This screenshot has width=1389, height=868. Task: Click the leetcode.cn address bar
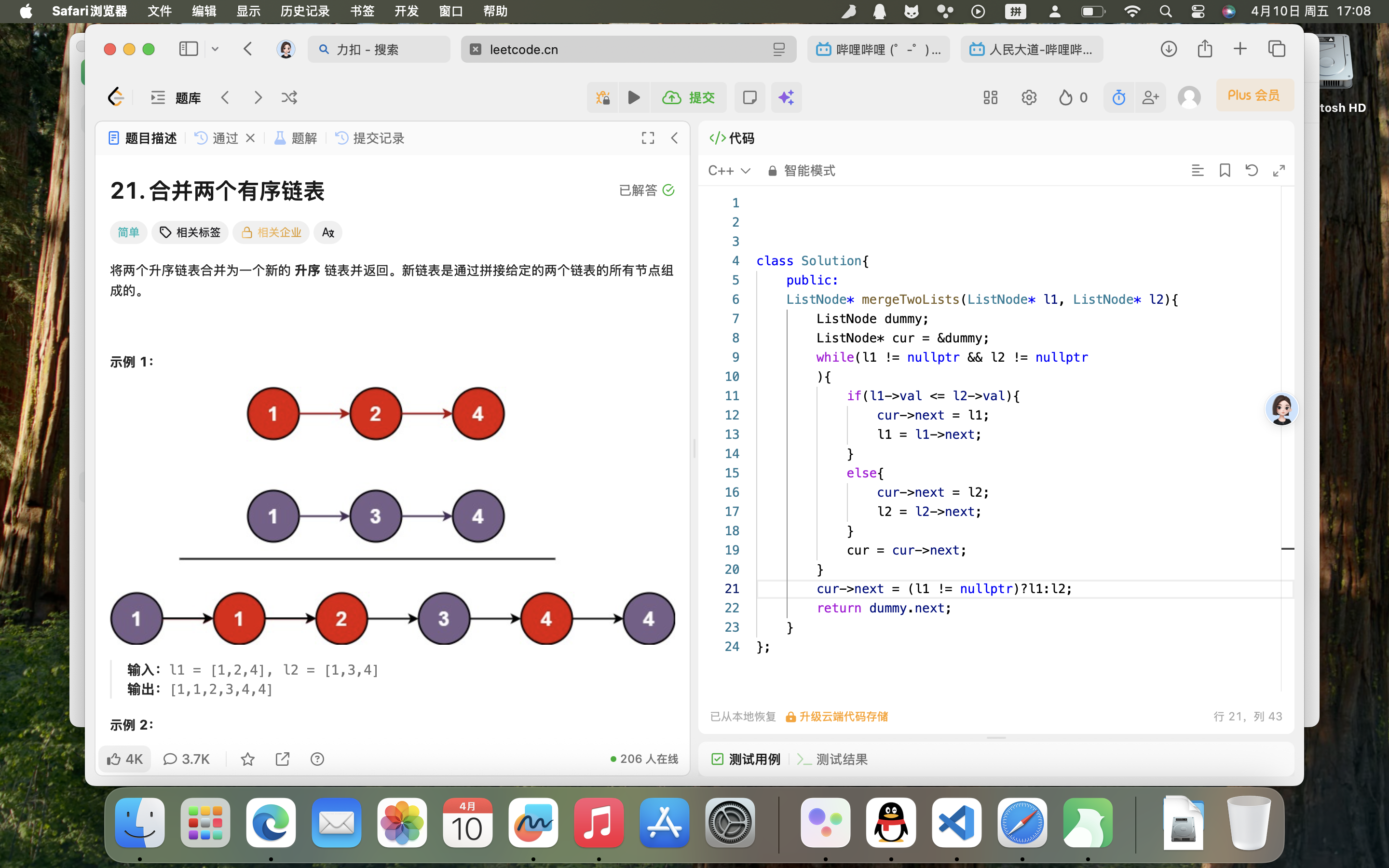pyautogui.click(x=628, y=49)
